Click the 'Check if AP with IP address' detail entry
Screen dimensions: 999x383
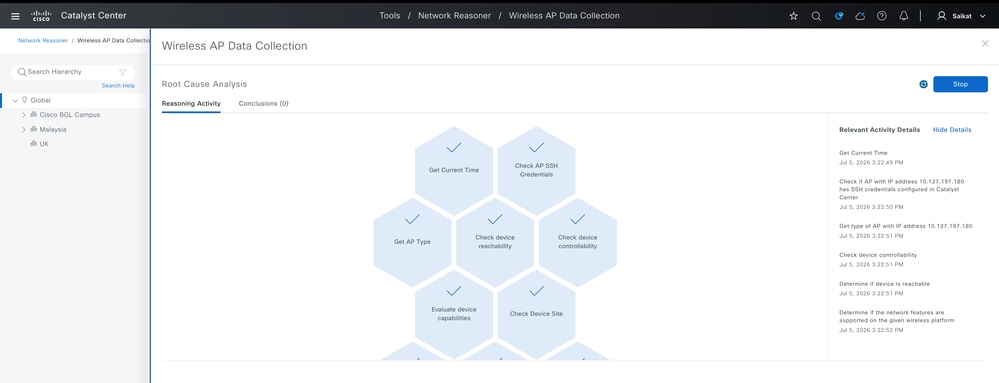pos(902,189)
